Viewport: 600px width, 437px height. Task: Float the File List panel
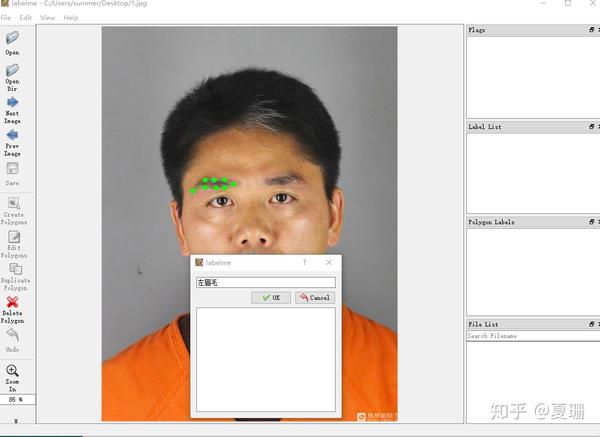coord(592,324)
